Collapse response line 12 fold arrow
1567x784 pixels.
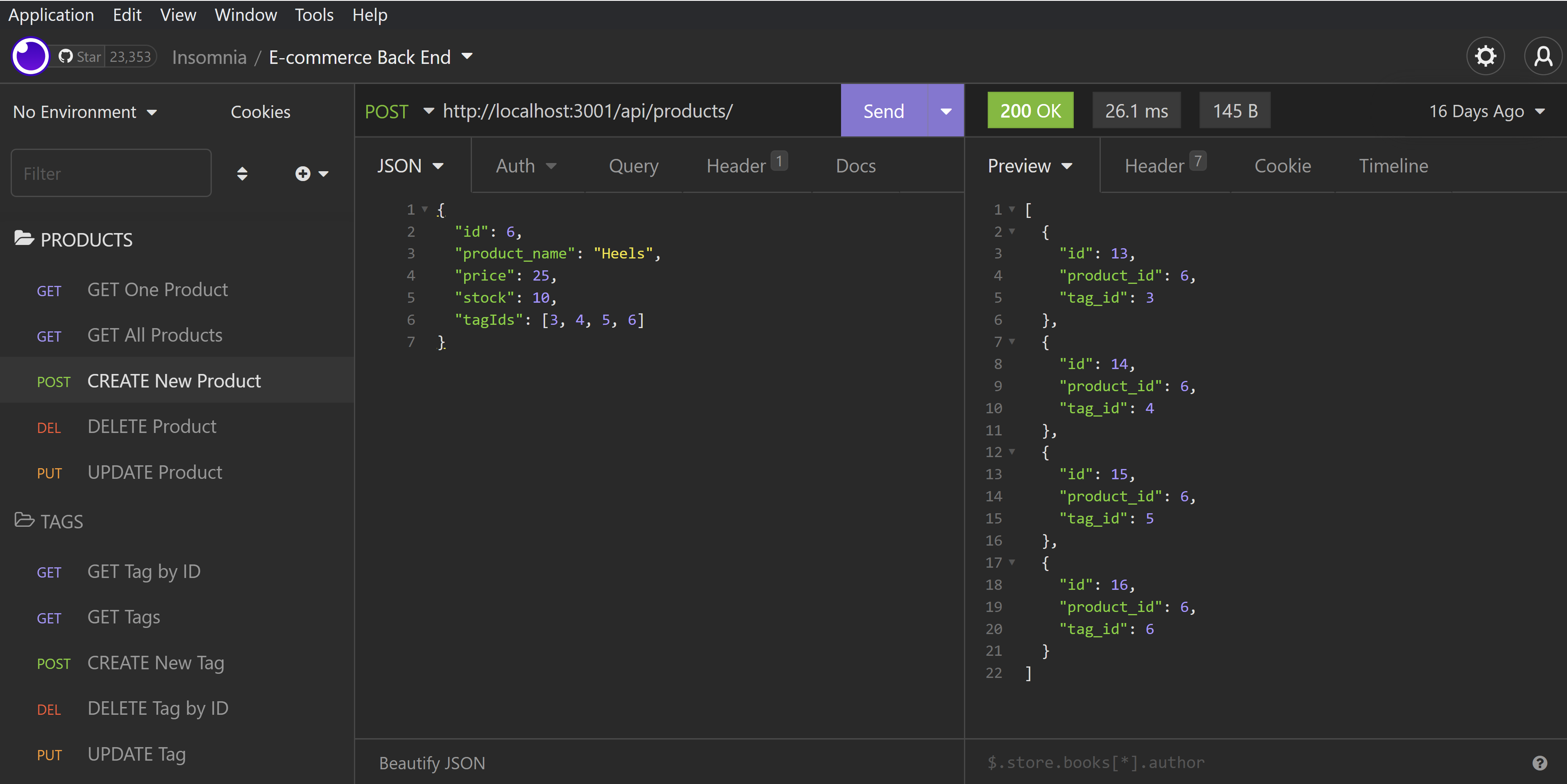coord(1011,452)
